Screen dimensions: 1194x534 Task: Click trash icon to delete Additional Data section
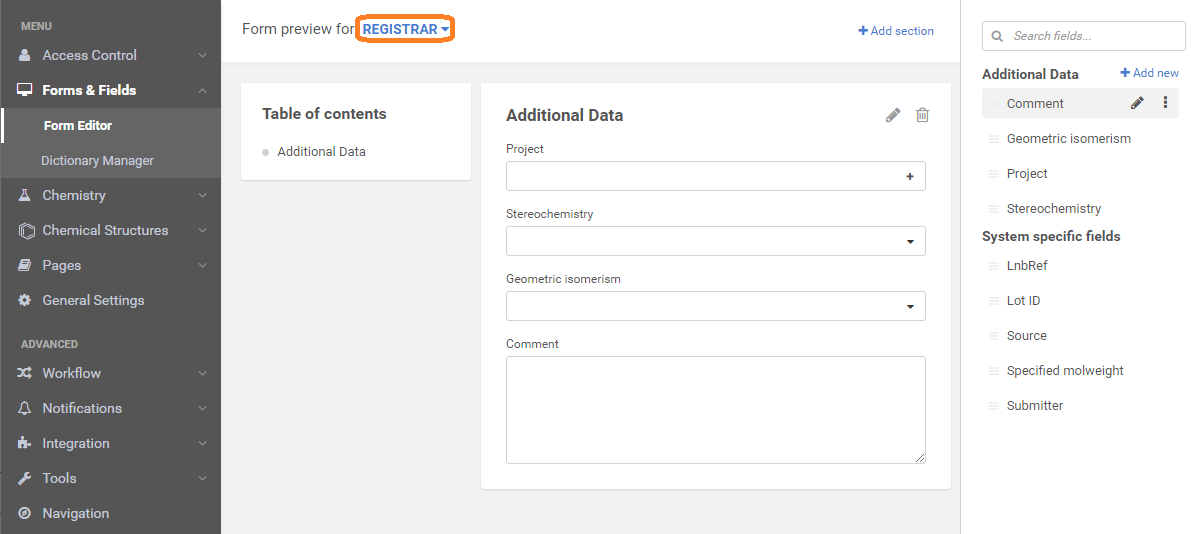(x=922, y=116)
